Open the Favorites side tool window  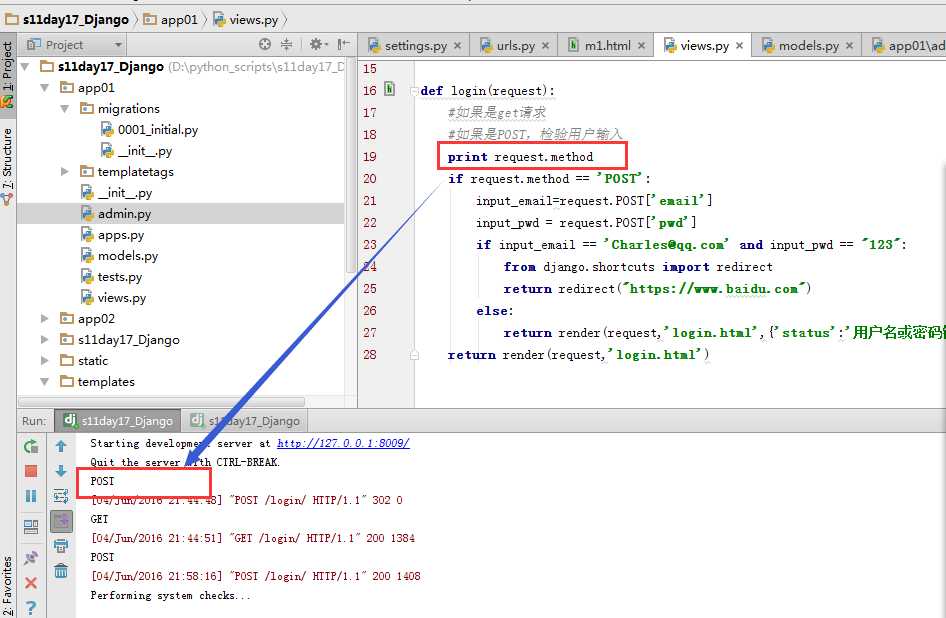pyautogui.click(x=7, y=585)
